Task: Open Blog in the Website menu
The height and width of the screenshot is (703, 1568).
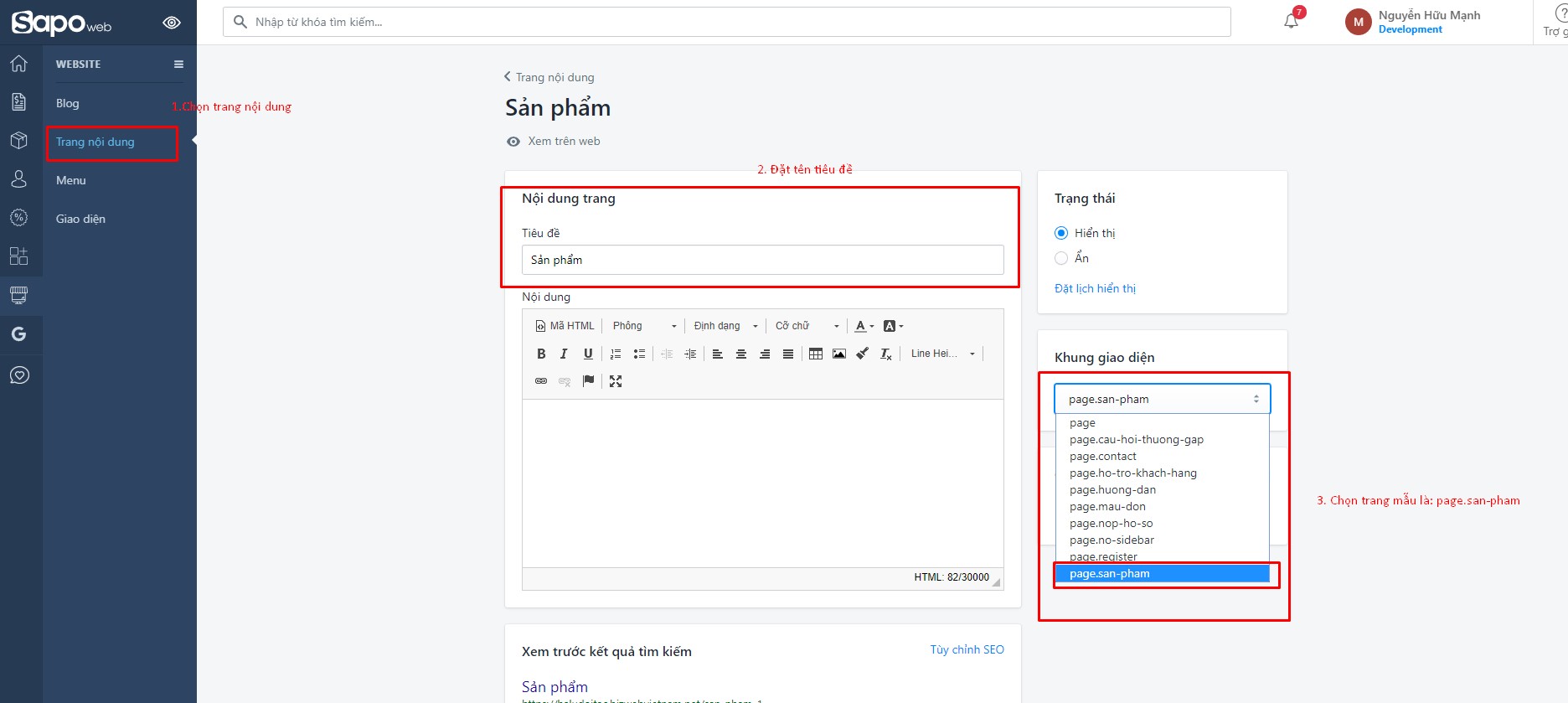Action: (x=67, y=103)
